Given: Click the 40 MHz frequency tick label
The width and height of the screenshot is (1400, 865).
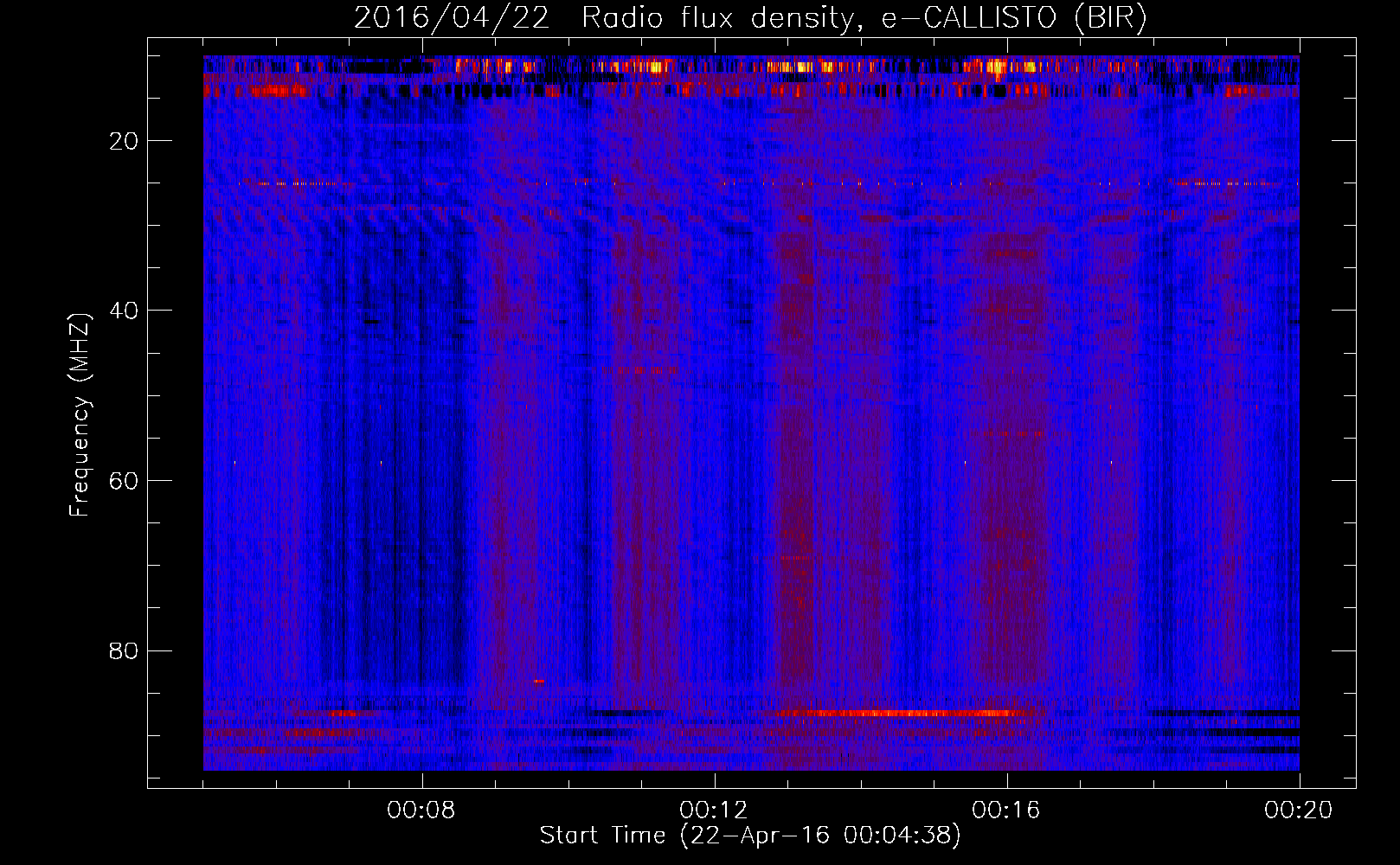Looking at the screenshot, I should click(124, 311).
